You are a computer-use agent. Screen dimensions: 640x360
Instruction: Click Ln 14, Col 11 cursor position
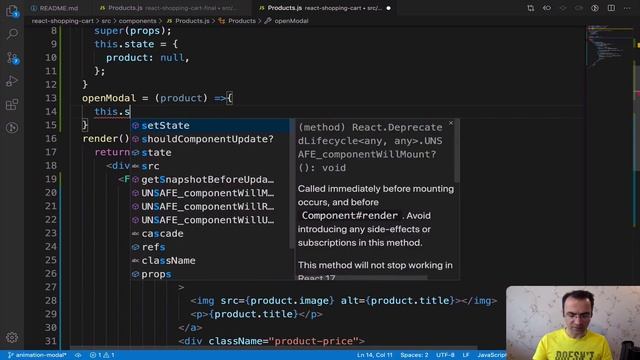[x=375, y=355]
